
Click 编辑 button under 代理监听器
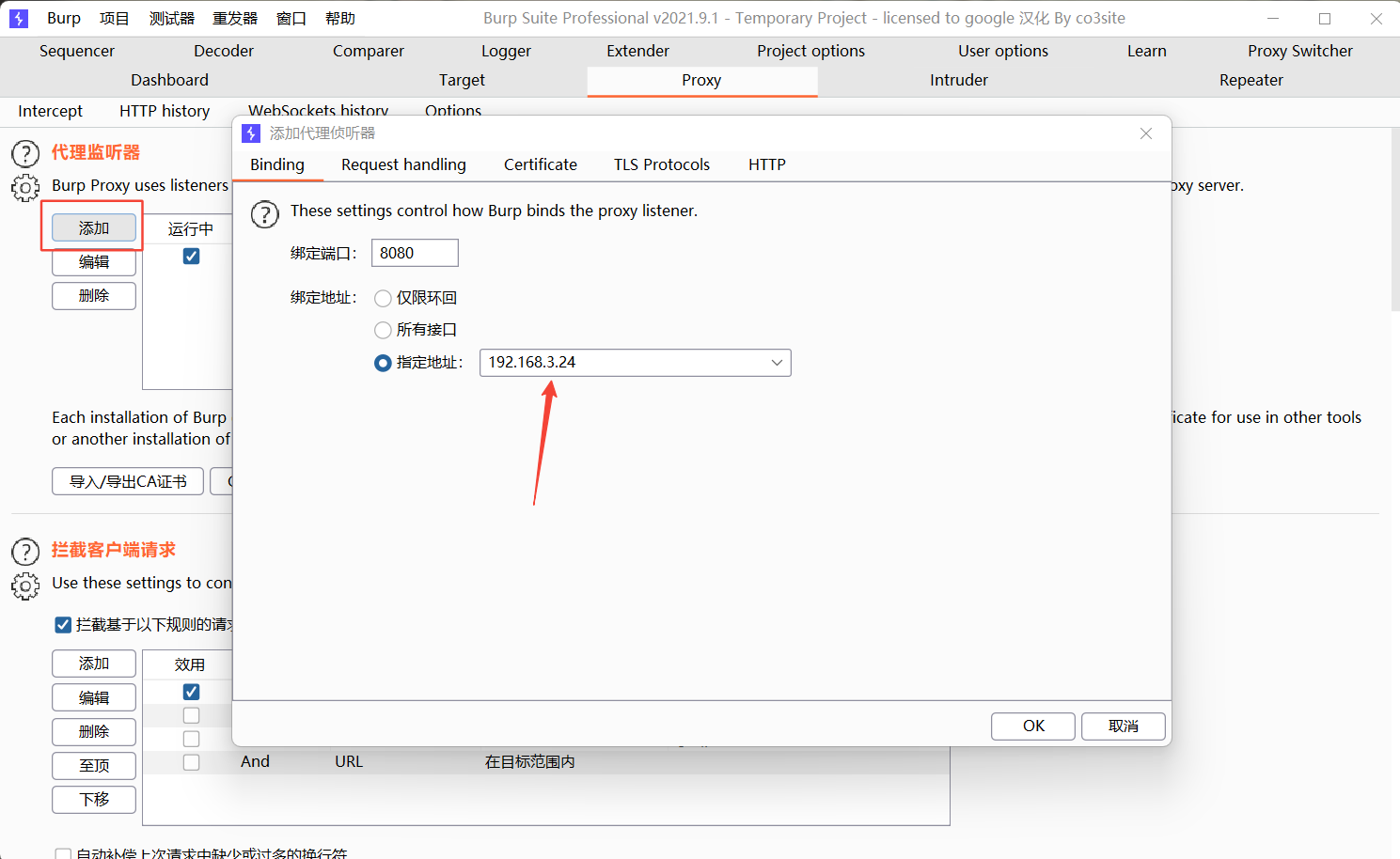point(94,262)
